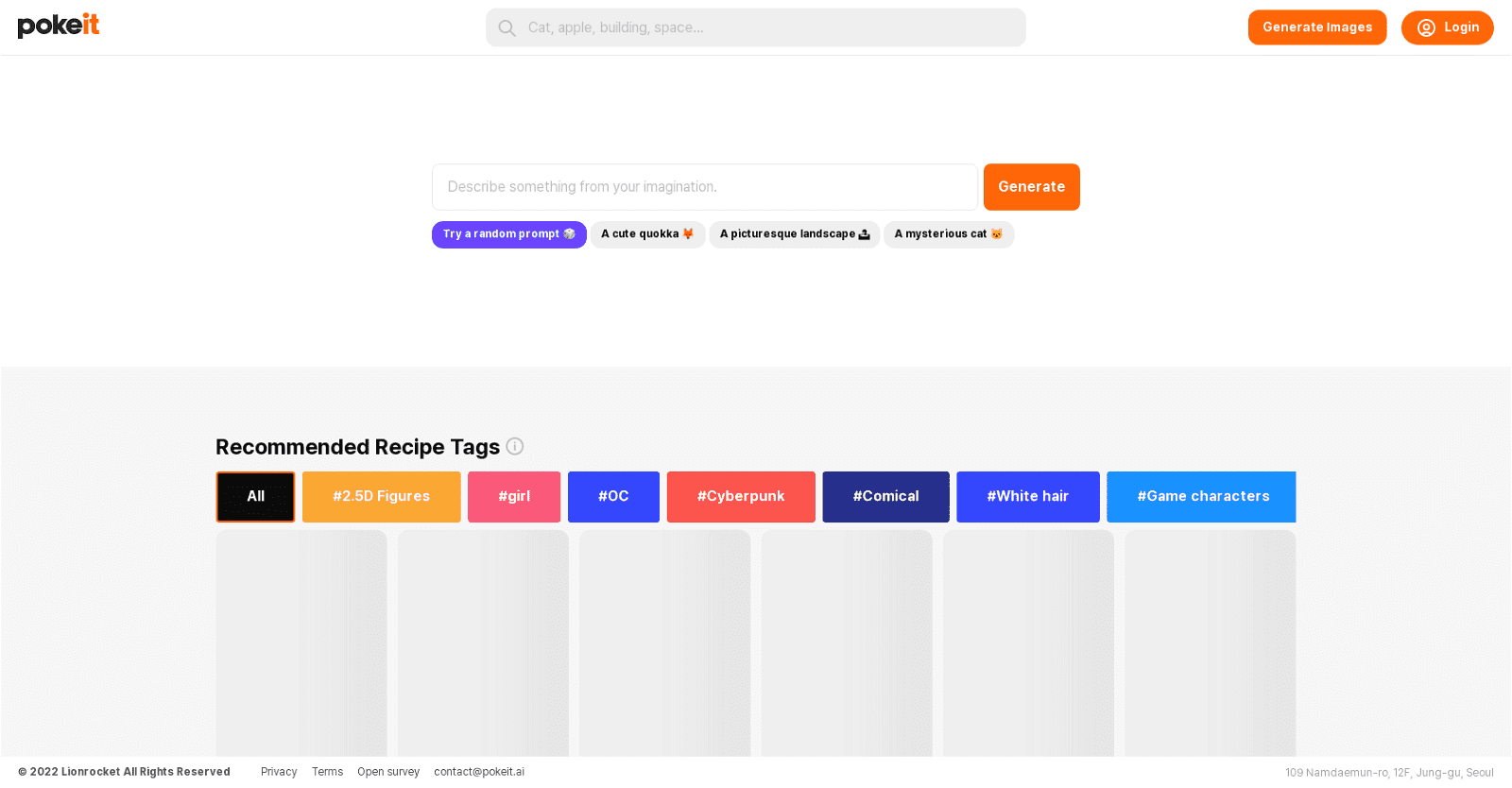Click the first loading recipe thumbnail
Viewport: 1512px width, 788px height.
[301, 642]
